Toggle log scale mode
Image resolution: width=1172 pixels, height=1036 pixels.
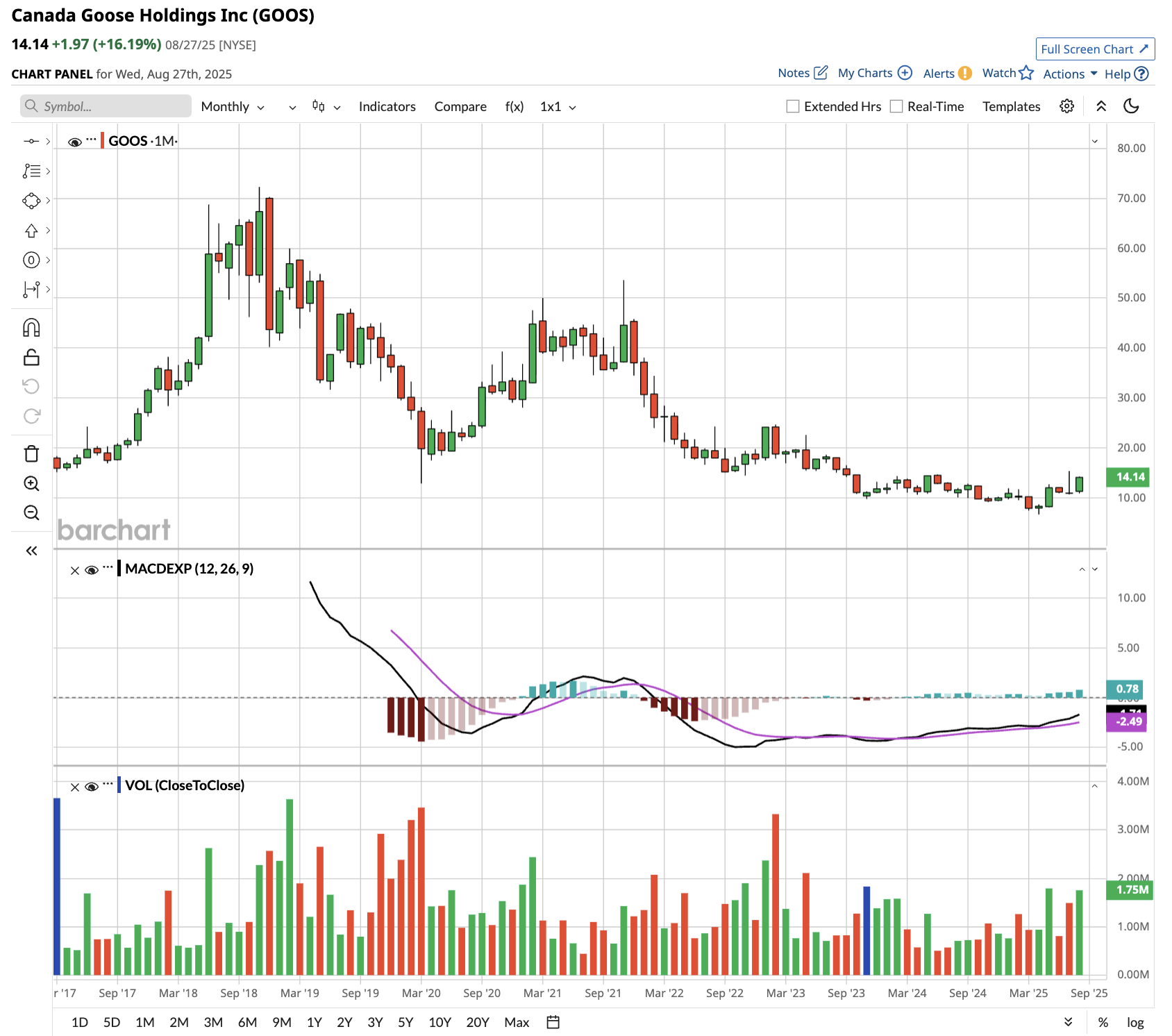[1135, 1022]
